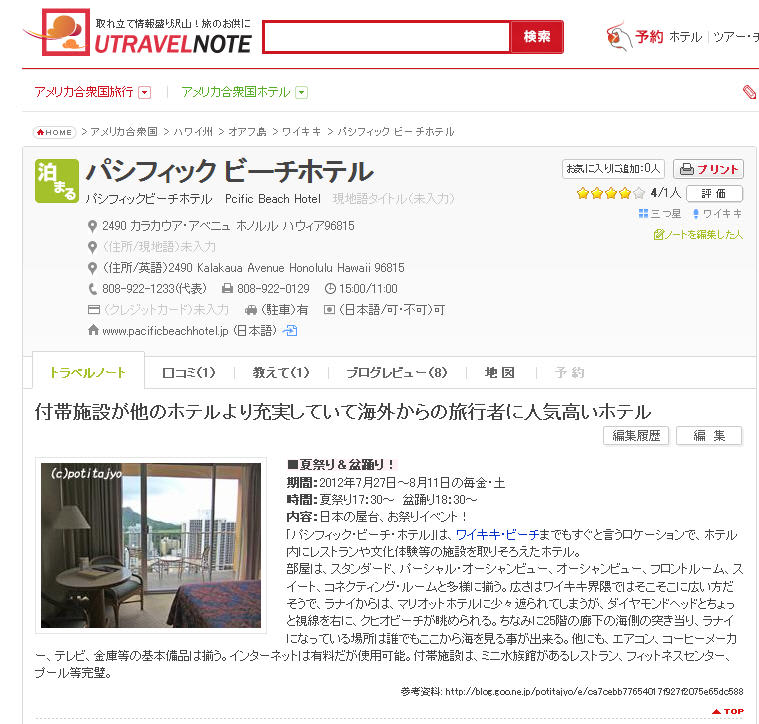Switch to the ブログレビュー(8) tab
The width and height of the screenshot is (759, 724).
pos(396,373)
